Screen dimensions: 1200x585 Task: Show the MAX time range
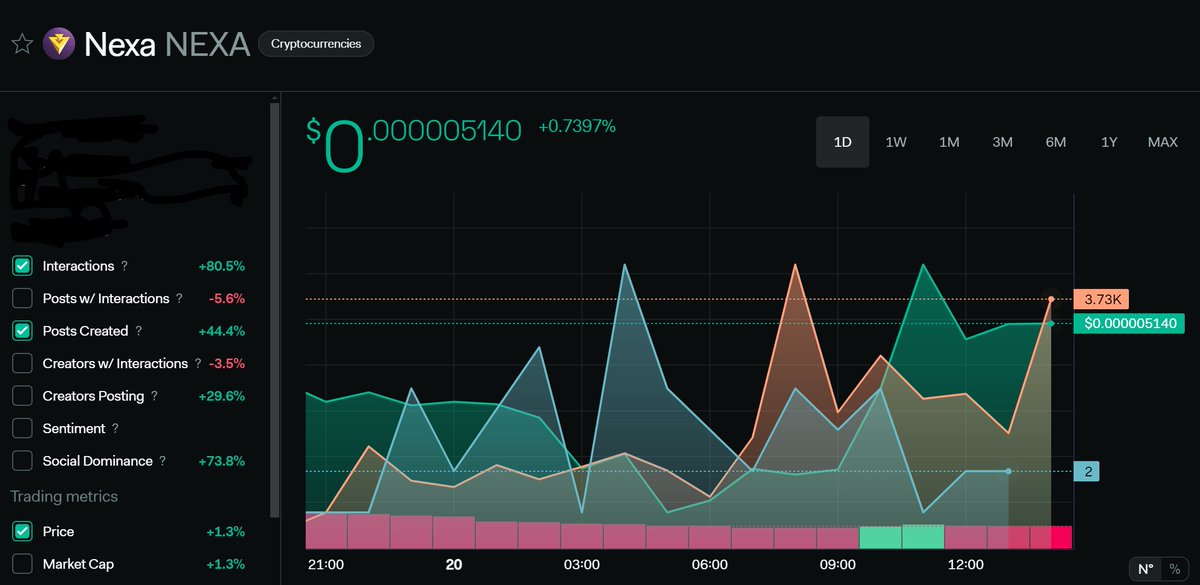point(1163,142)
